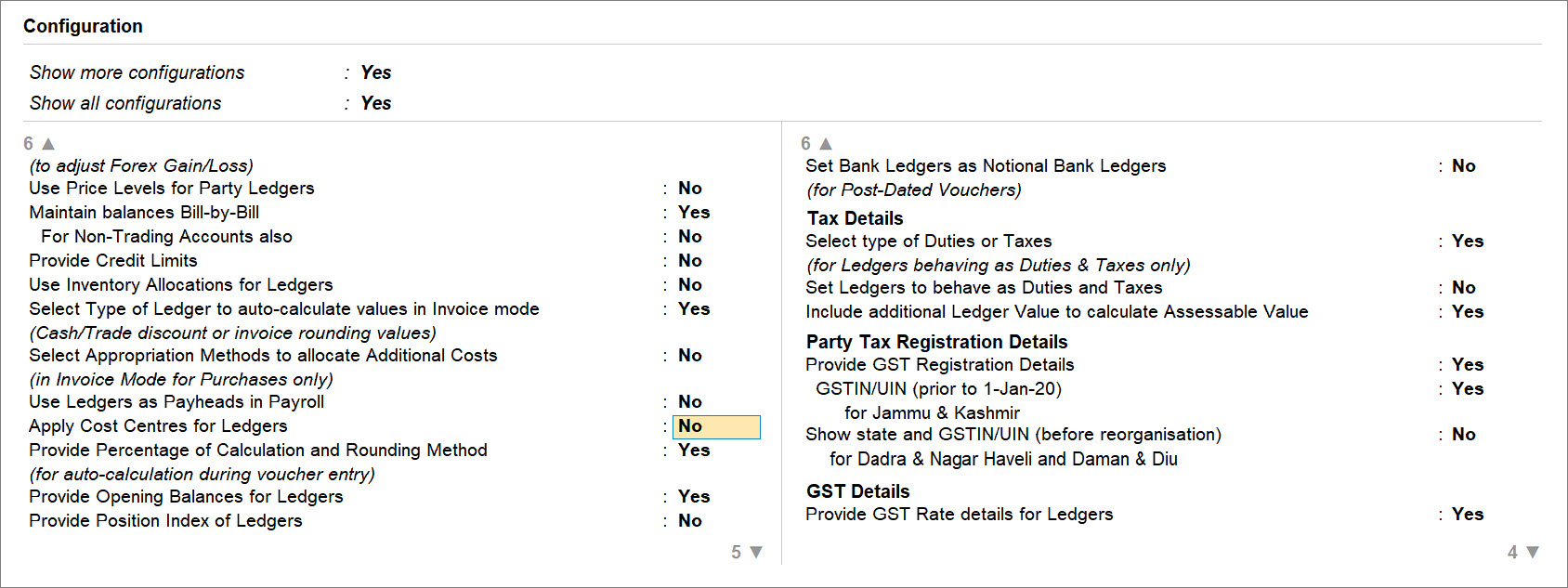The width and height of the screenshot is (1568, 588).
Task: Toggle Set Ledgers to behave as Duties value
Action: 1464,288
